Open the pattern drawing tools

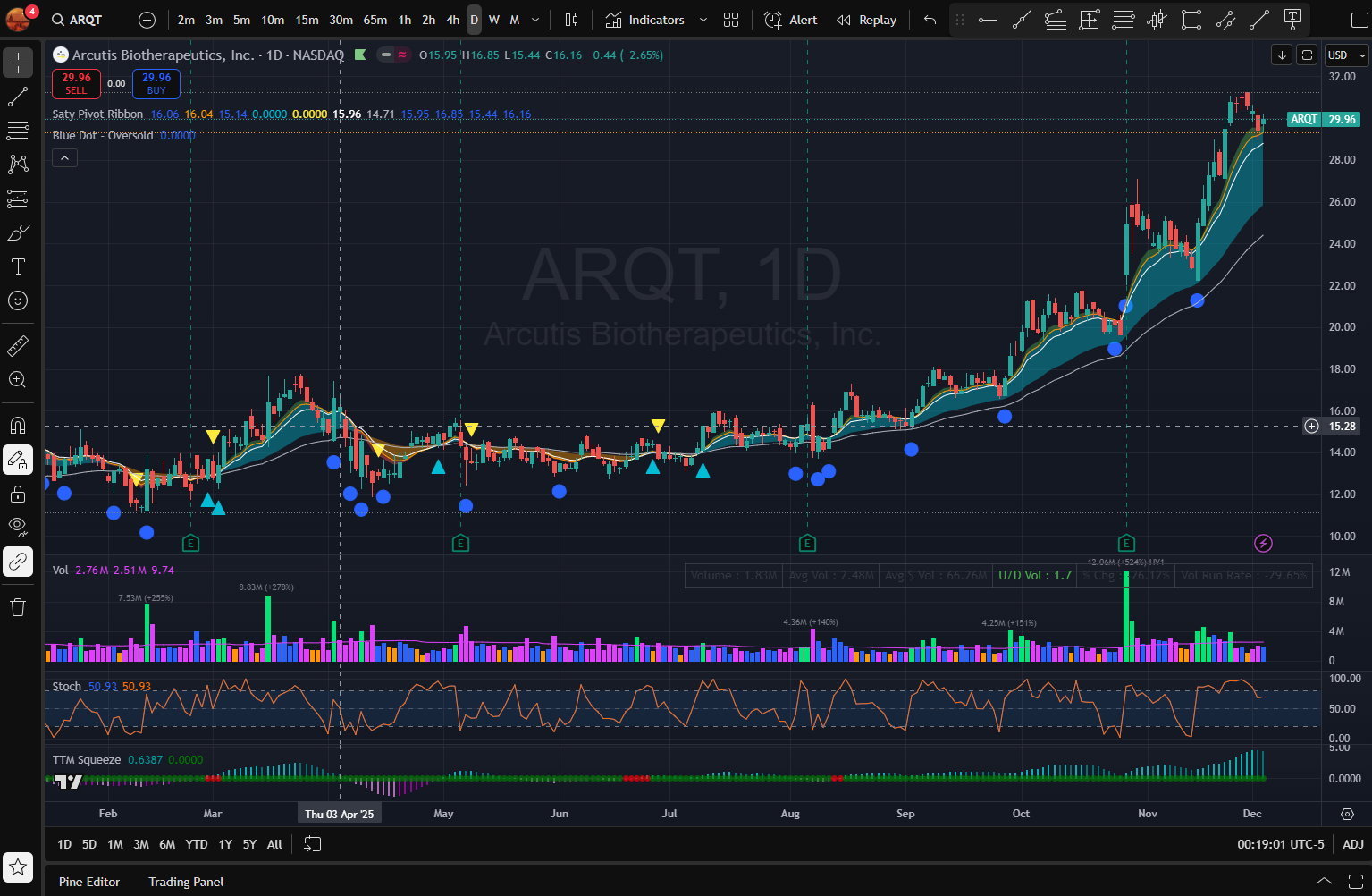(18, 165)
